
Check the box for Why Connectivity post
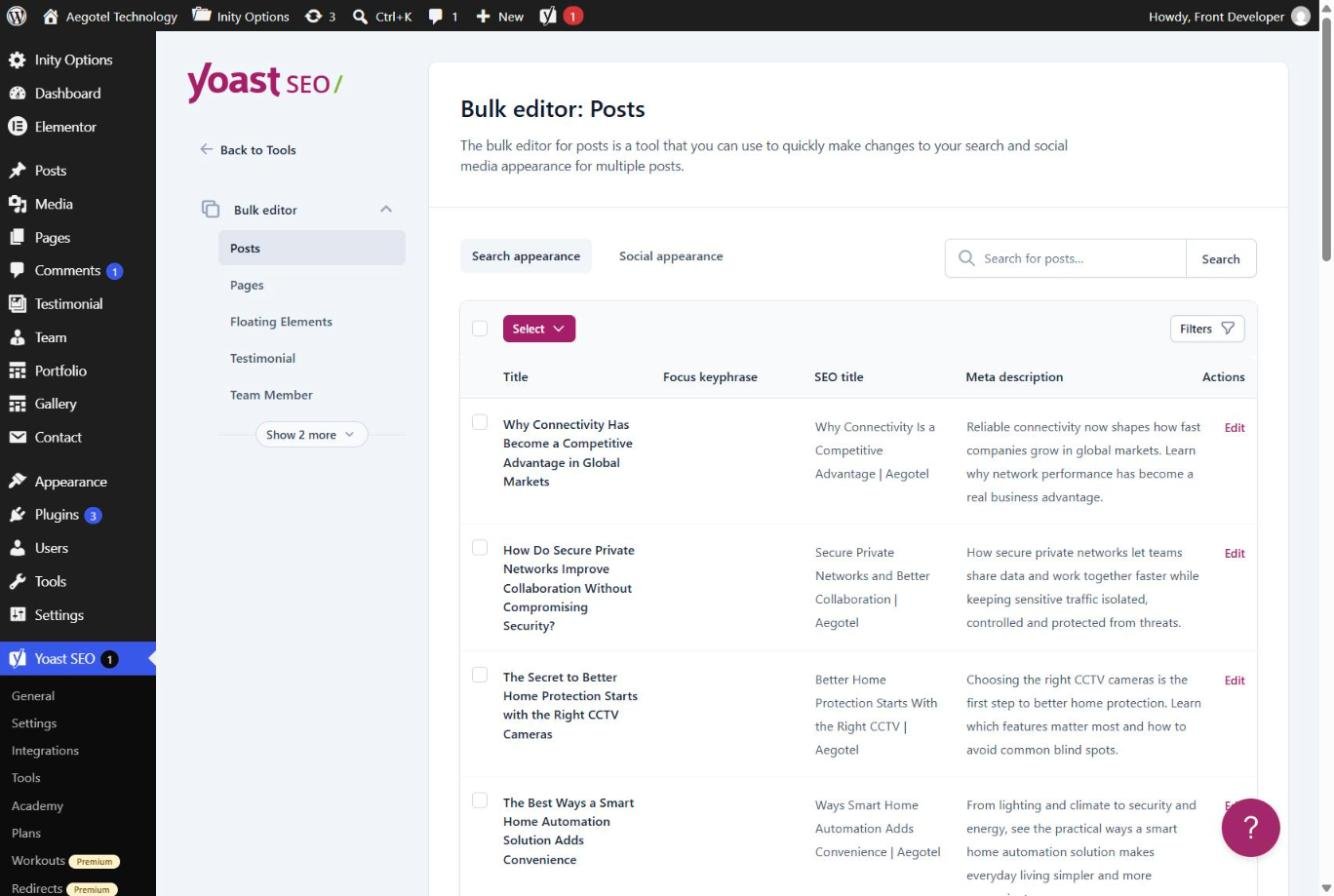pyautogui.click(x=480, y=422)
